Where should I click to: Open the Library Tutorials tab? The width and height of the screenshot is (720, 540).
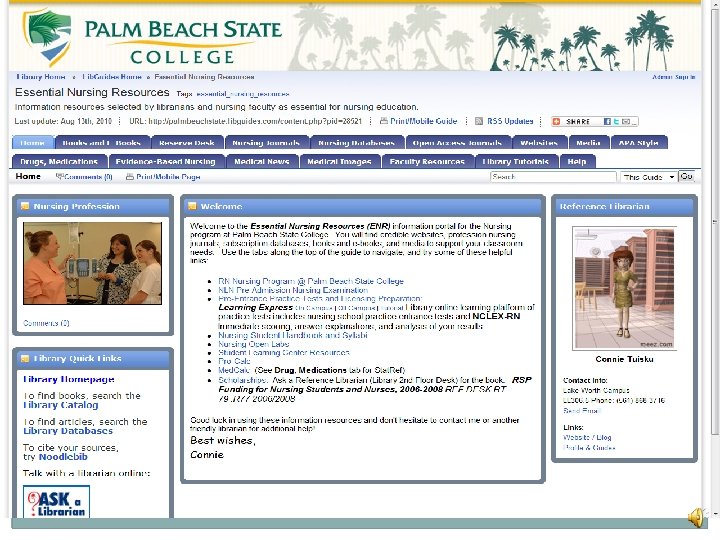[516, 162]
